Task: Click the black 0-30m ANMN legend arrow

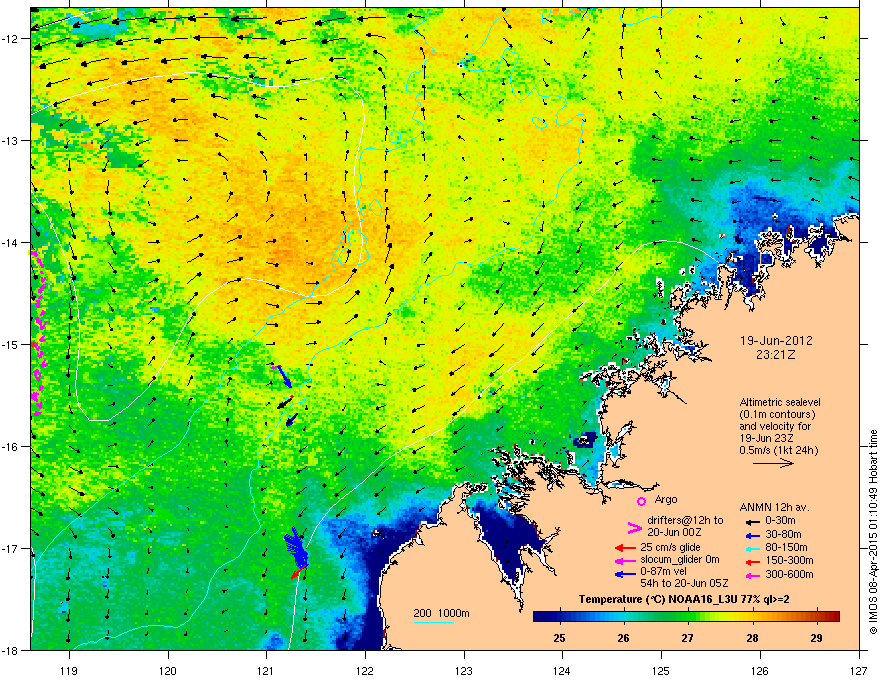Action: pos(751,521)
